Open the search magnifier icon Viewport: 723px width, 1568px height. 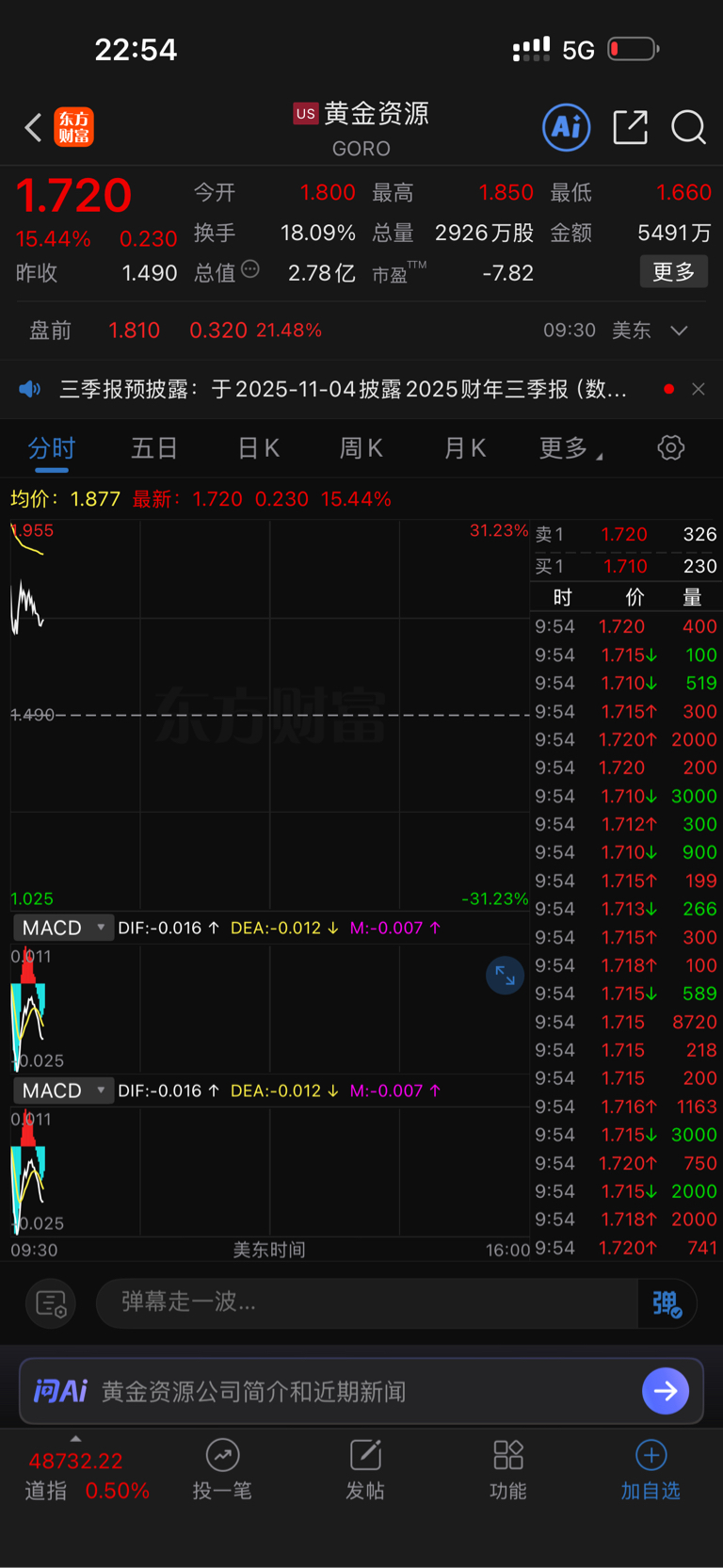click(688, 127)
